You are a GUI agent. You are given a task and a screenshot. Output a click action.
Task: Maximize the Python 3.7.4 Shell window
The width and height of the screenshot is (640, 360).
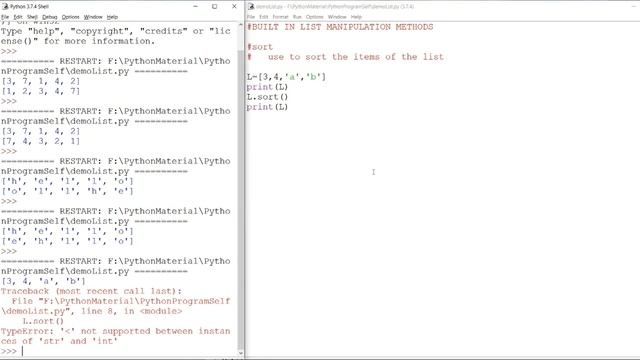[x=215, y=7]
